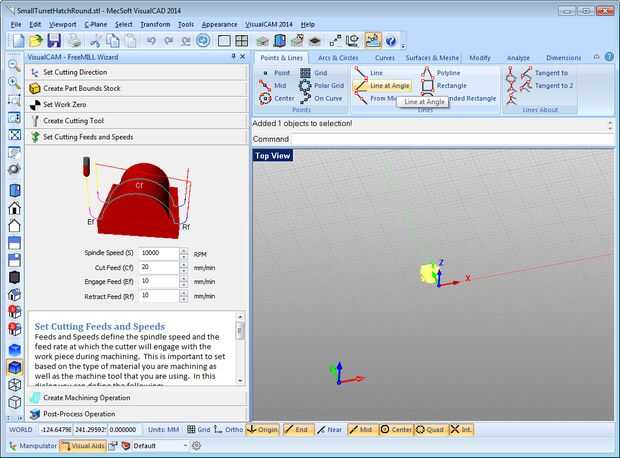Click the Command input field
This screenshot has width=620, height=458.
[452, 139]
